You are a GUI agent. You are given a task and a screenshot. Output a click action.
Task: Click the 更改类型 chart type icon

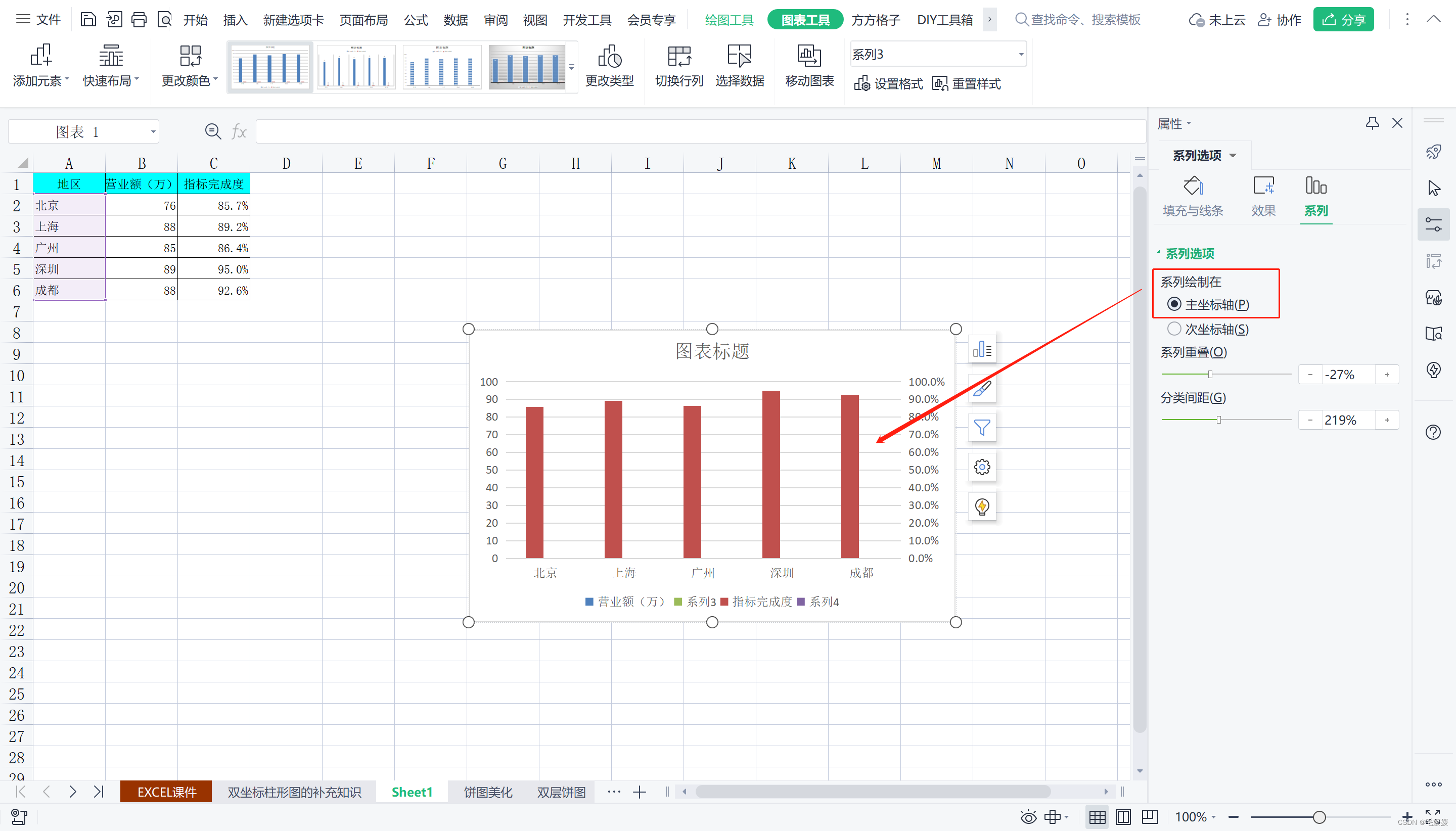(609, 66)
